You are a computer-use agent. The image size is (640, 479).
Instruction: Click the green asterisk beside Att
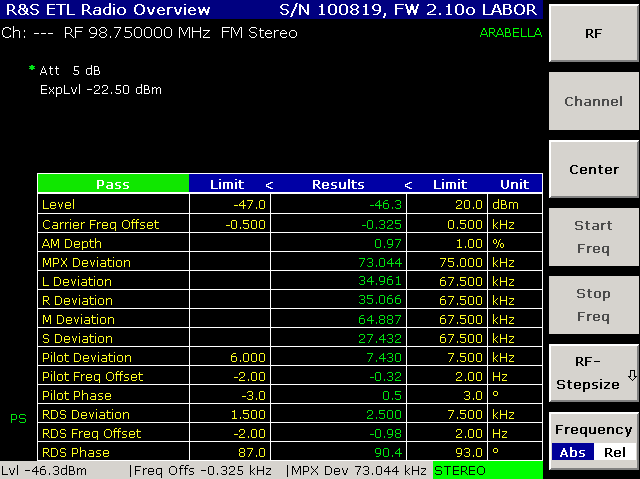tap(31, 70)
